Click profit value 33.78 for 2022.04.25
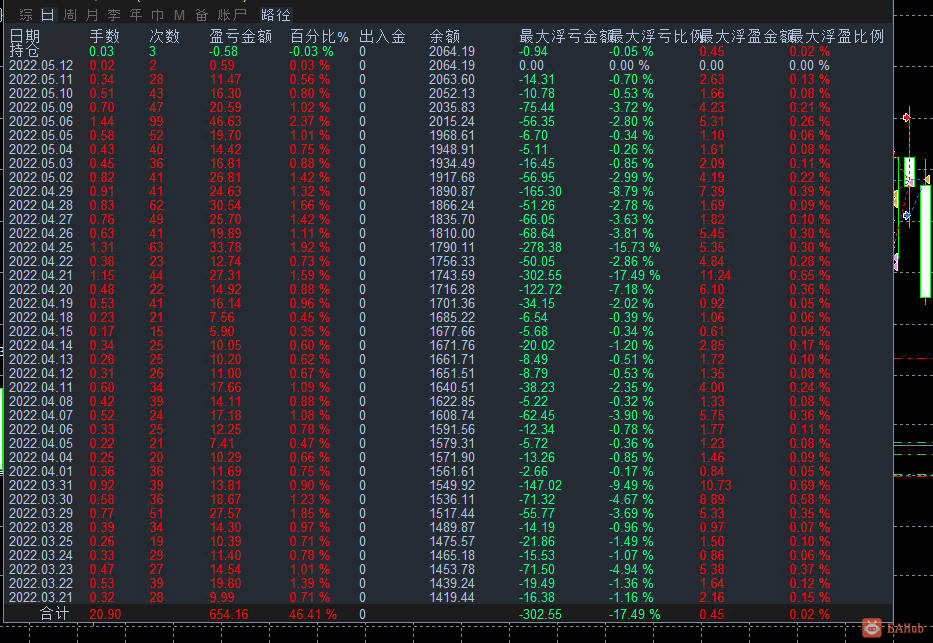 (226, 247)
